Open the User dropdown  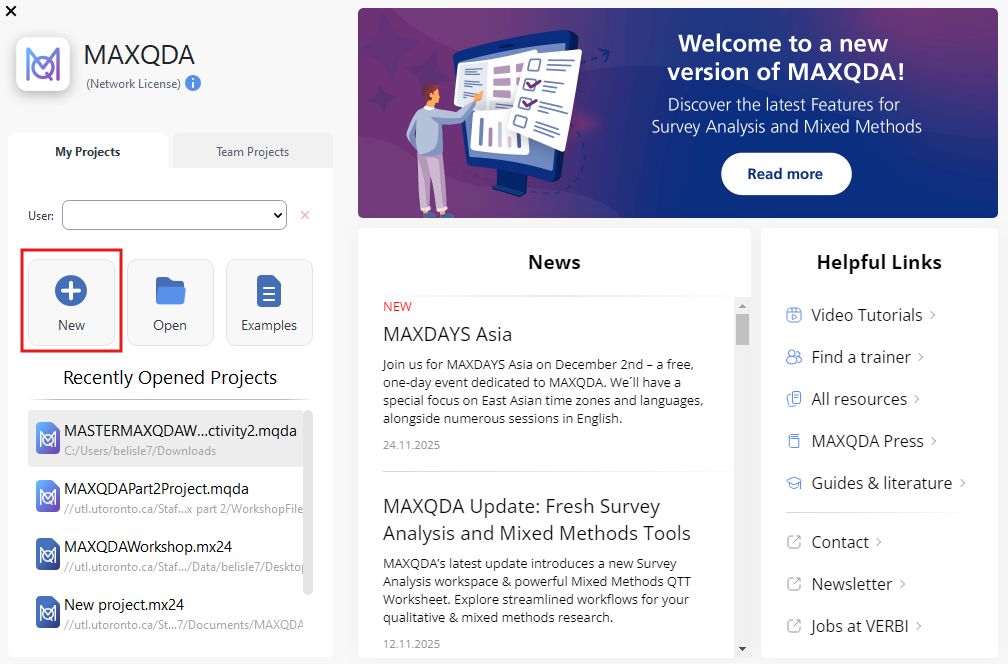[x=174, y=215]
